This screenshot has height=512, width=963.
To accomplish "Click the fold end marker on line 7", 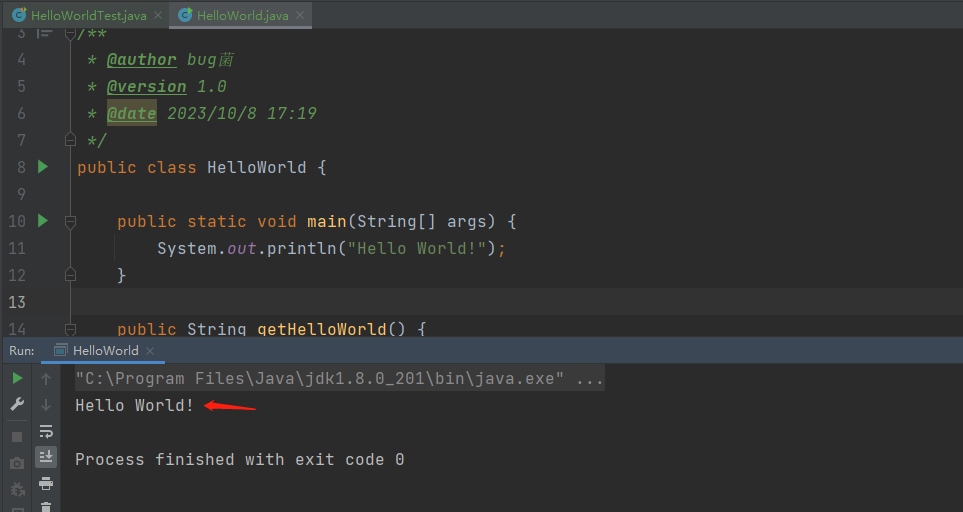I will pos(71,140).
